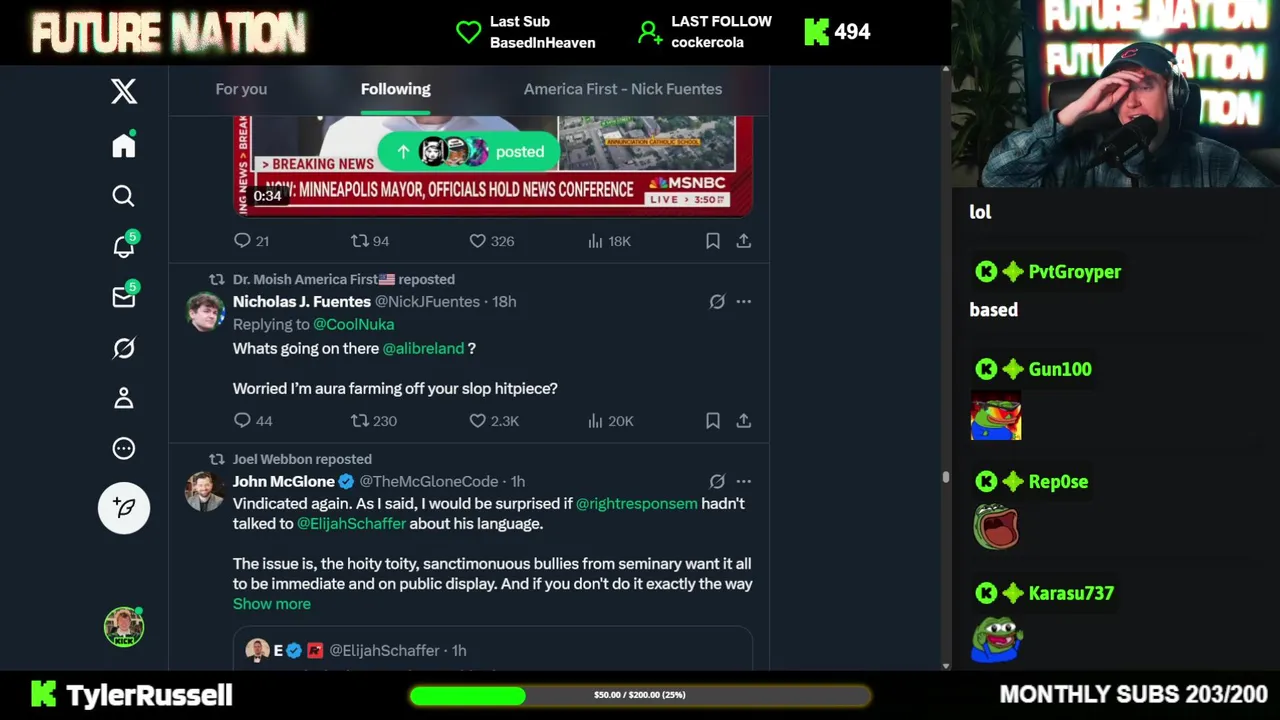Screen dimensions: 1280x720
Task: Open Nicholas J. Fuentes profile name
Action: (x=302, y=301)
